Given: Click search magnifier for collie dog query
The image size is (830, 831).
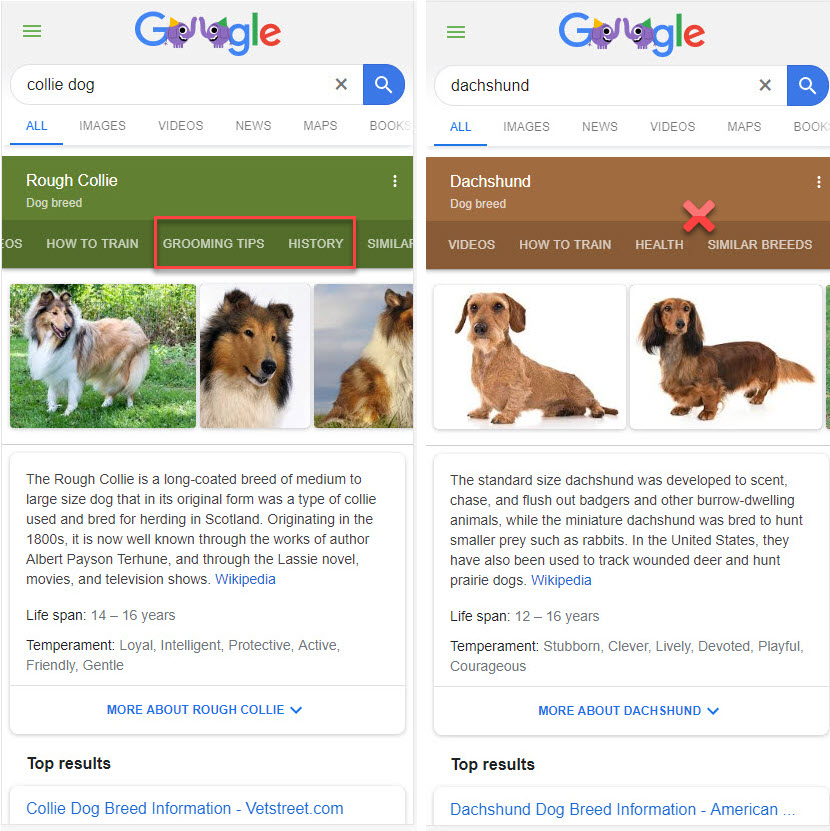Looking at the screenshot, I should pyautogui.click(x=383, y=84).
